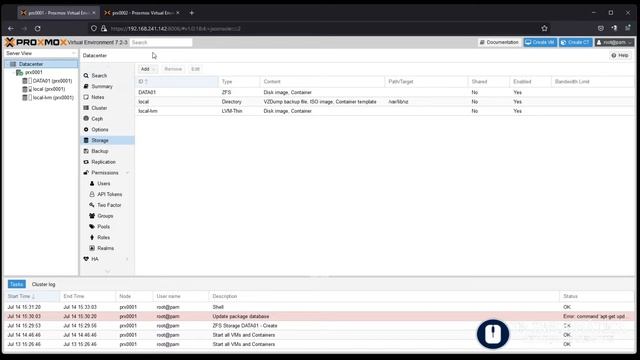
Task: Click the Status column header in tasks
Action: point(597,296)
